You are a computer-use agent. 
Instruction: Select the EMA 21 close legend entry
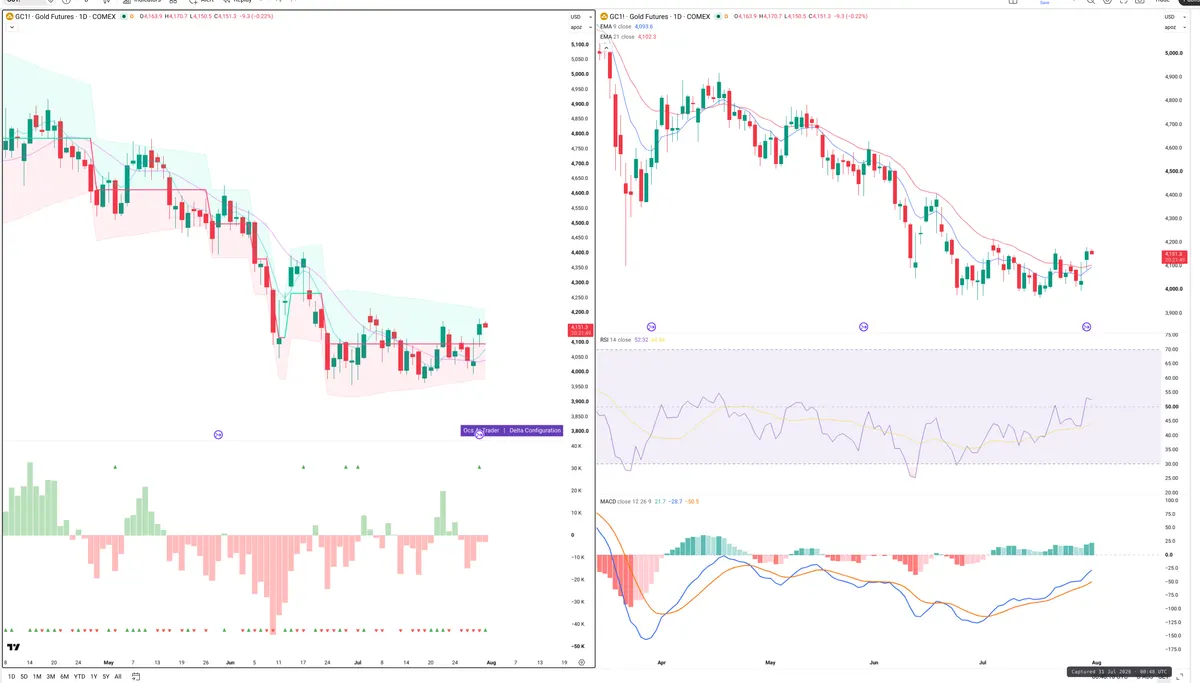coord(616,37)
